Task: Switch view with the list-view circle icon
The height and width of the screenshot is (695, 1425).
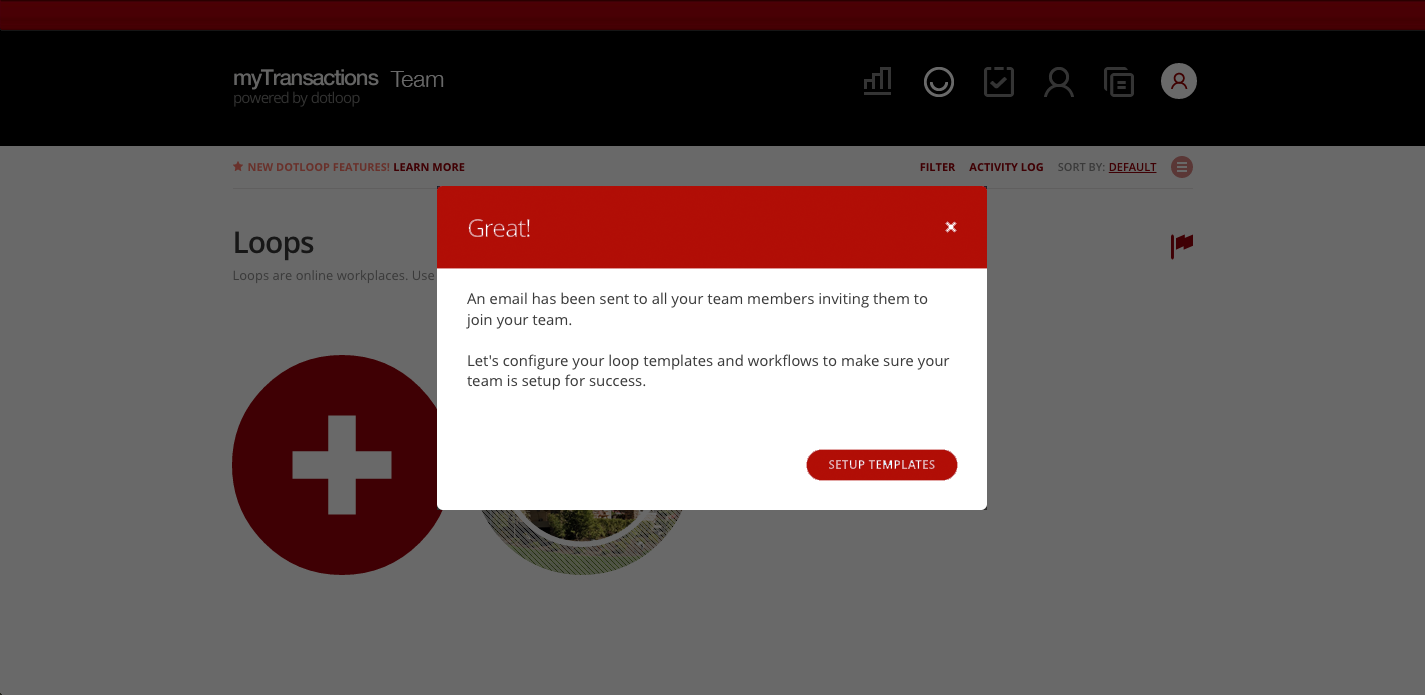Action: (x=1181, y=167)
